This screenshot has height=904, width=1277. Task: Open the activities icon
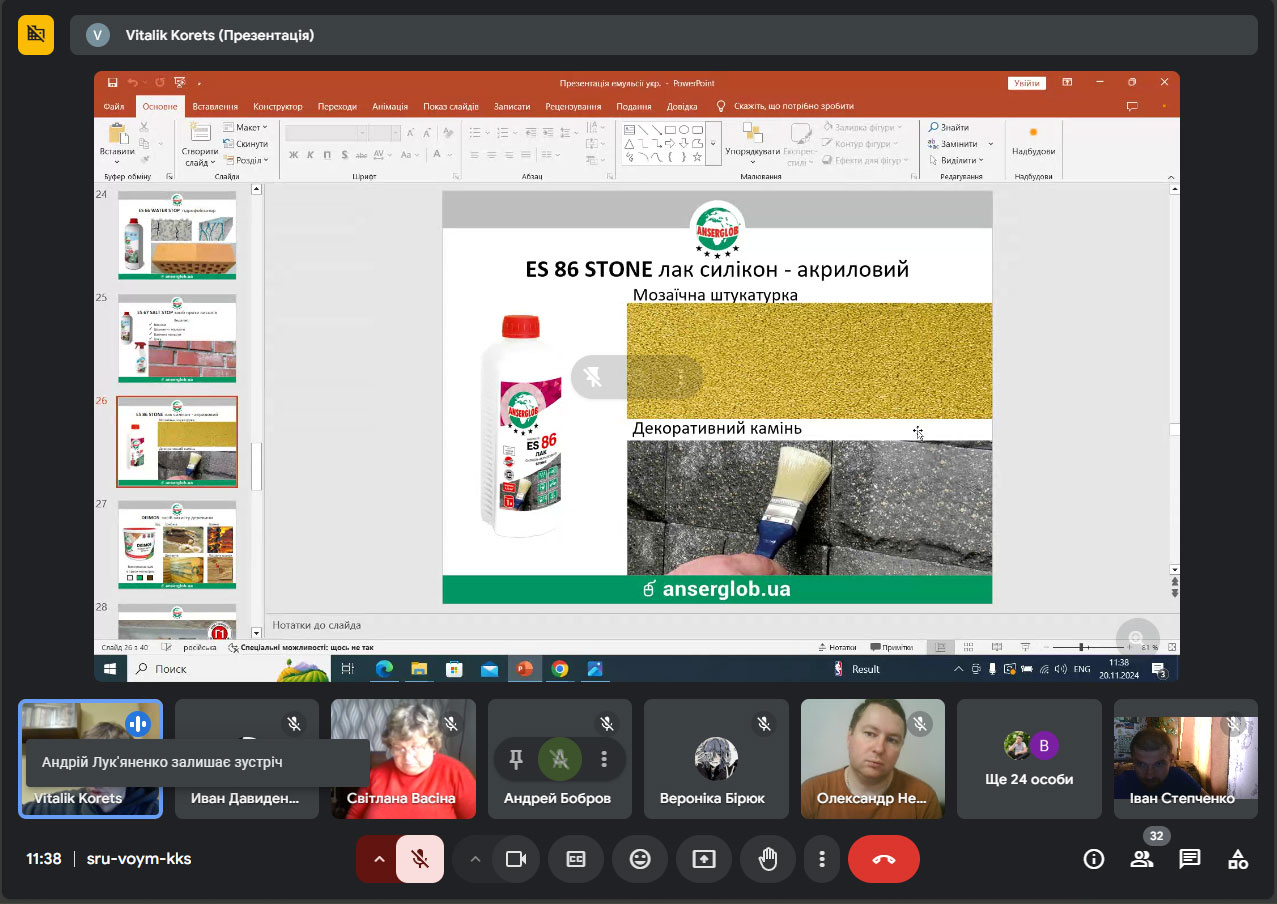[x=1238, y=859]
